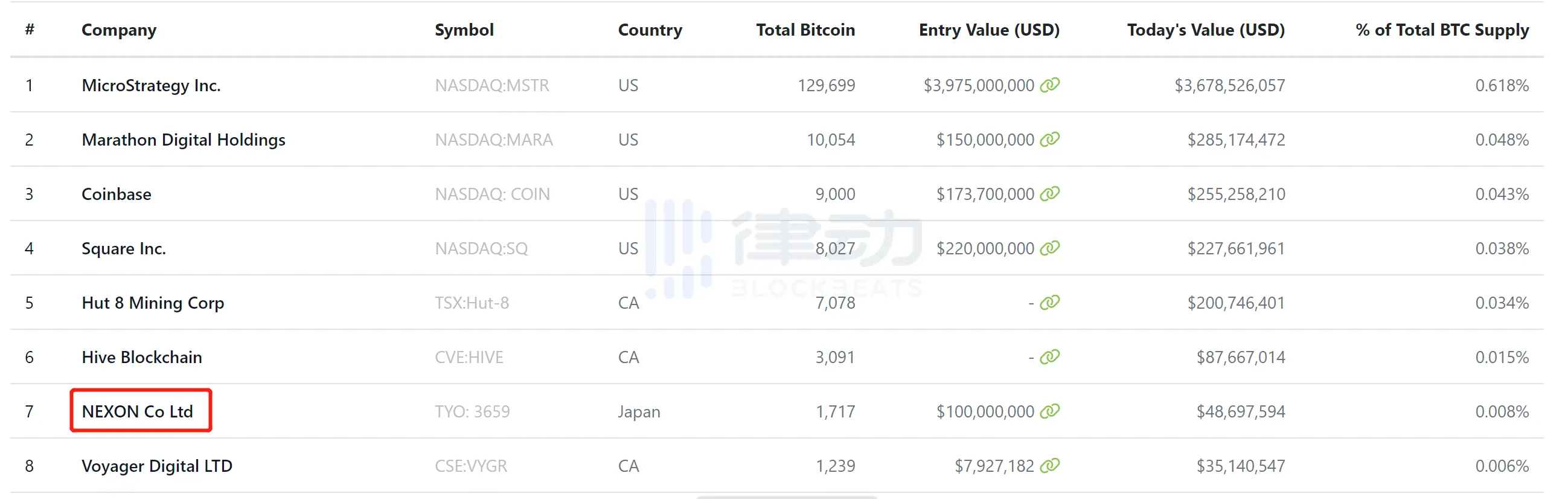Sort by Company column header
This screenshot has height=499, width=1568.
click(x=119, y=30)
